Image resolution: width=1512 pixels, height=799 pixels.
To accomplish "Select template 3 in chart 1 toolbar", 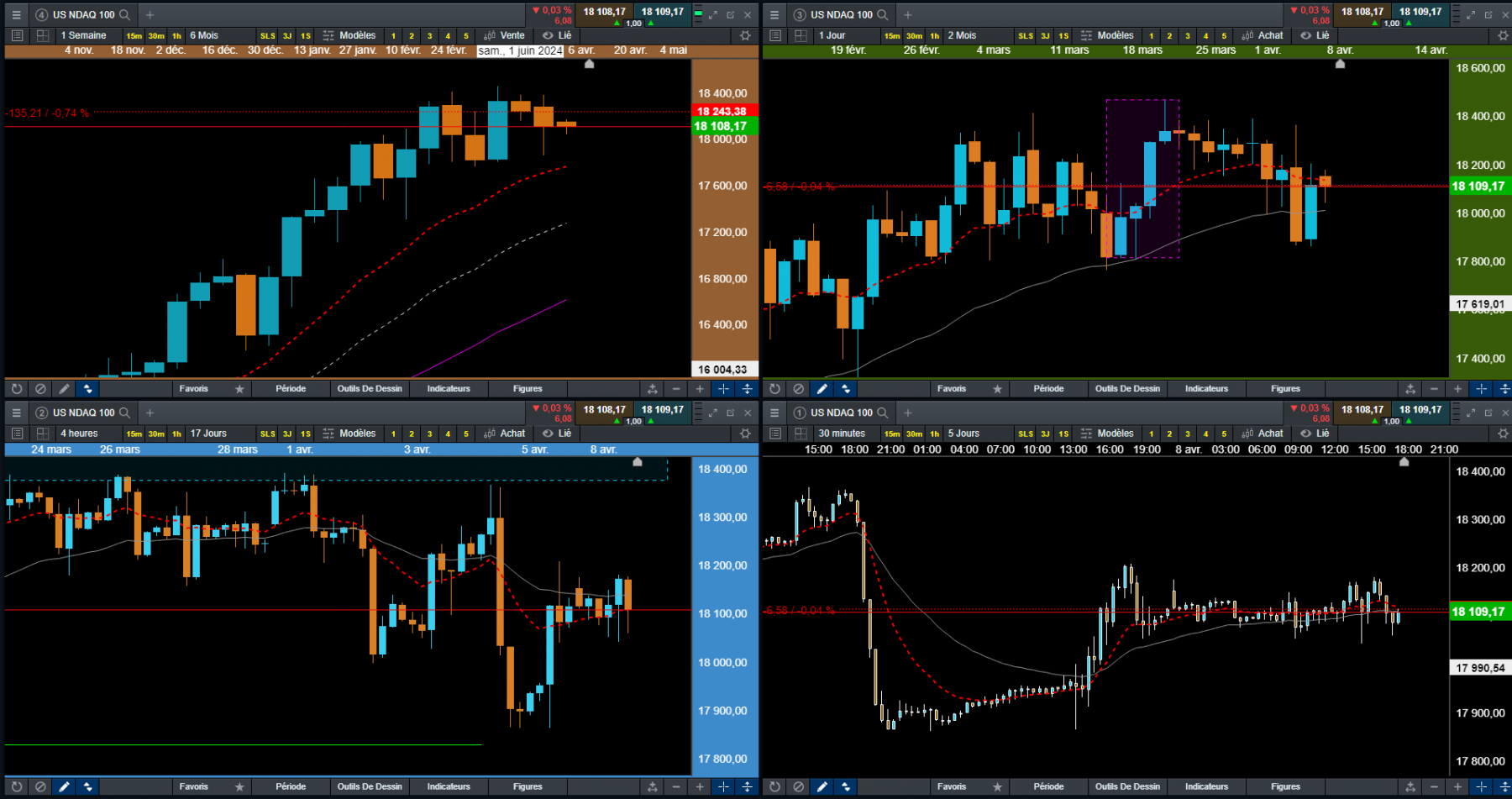I will (1187, 434).
